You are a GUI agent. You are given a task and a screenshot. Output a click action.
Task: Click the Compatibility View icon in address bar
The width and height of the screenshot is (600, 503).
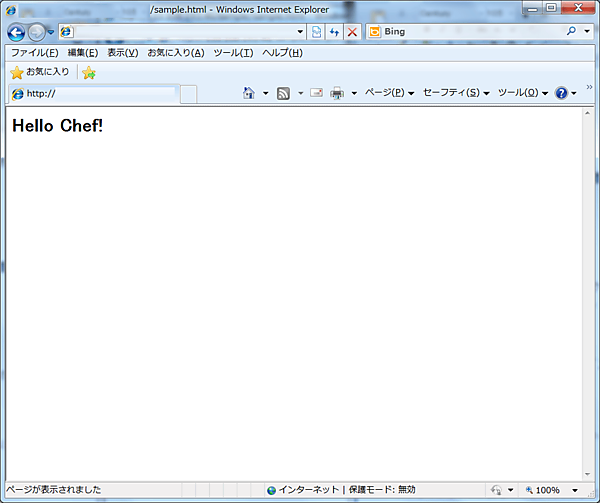(x=316, y=32)
